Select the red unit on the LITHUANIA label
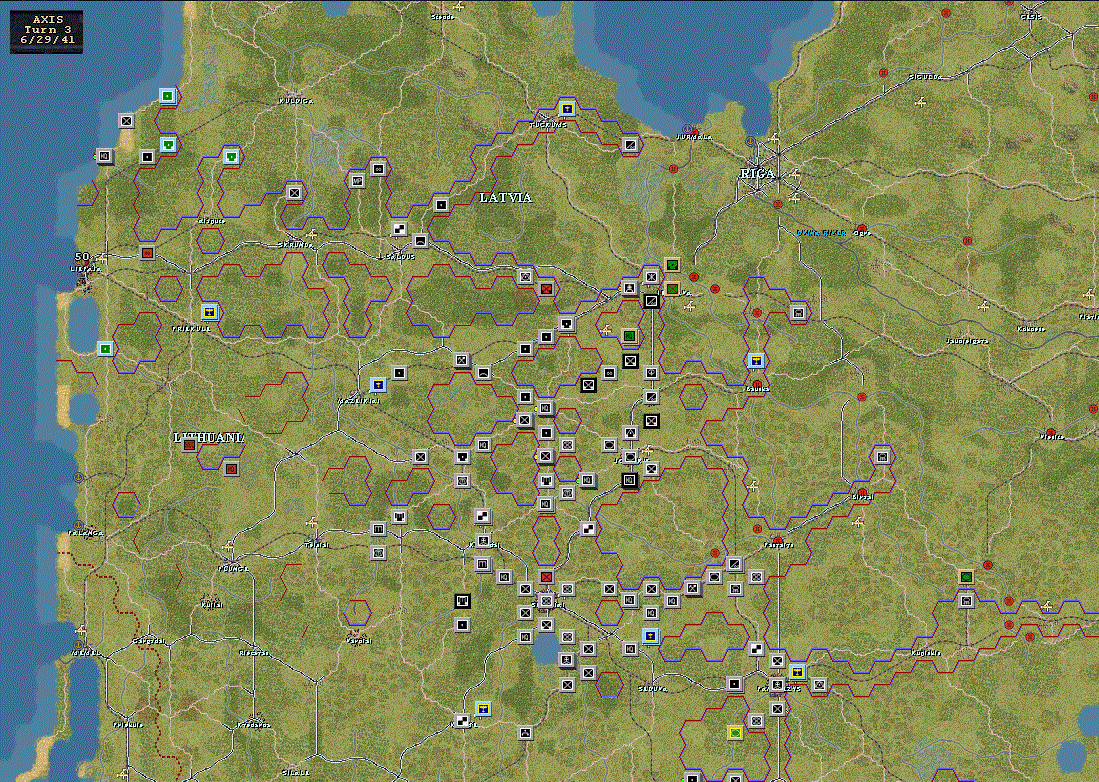Screen dimensions: 1099x782 [189, 444]
